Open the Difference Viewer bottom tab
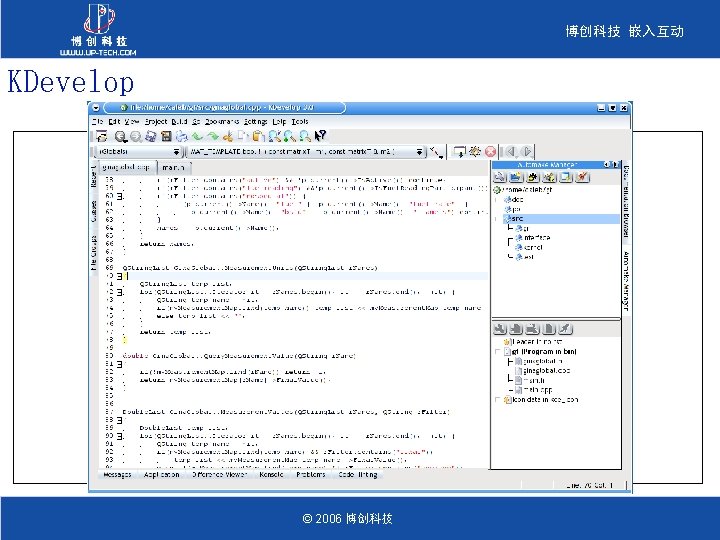 click(x=219, y=475)
